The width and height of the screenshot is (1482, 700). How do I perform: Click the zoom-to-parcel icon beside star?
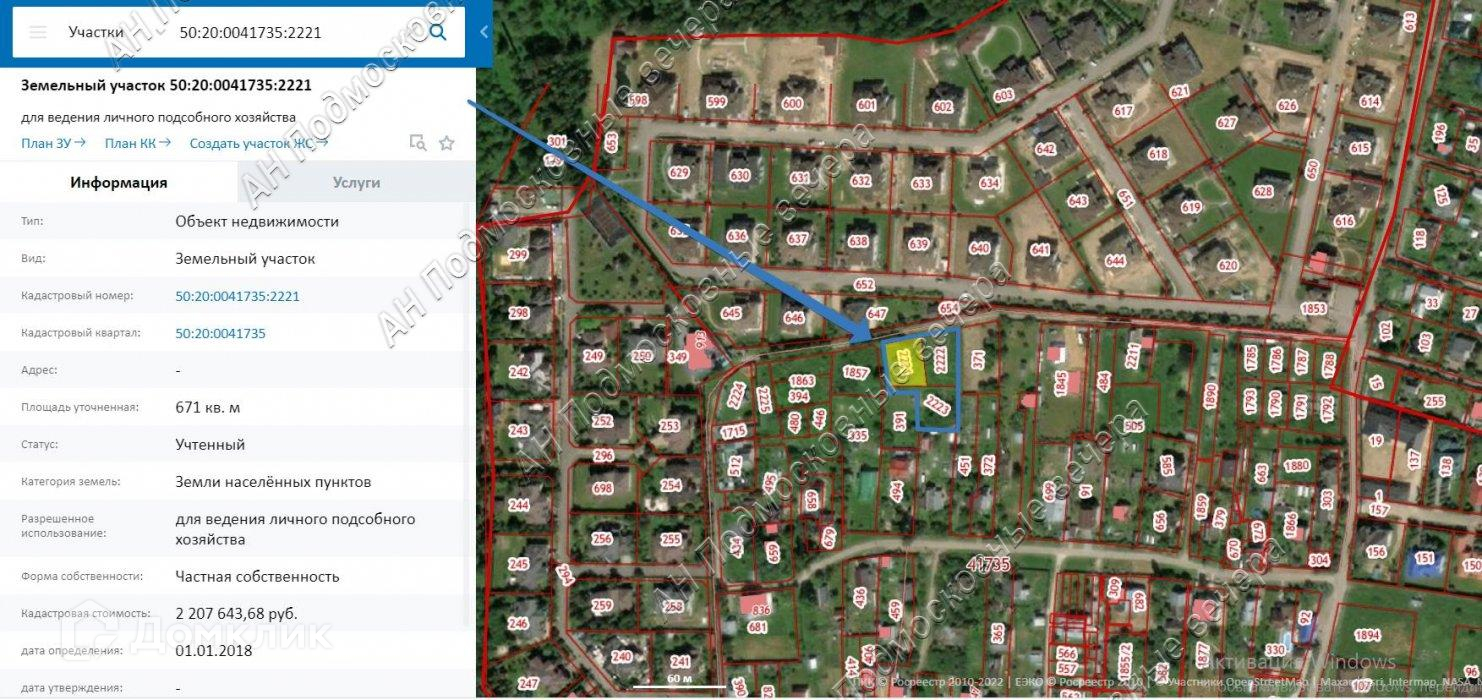coord(418,143)
